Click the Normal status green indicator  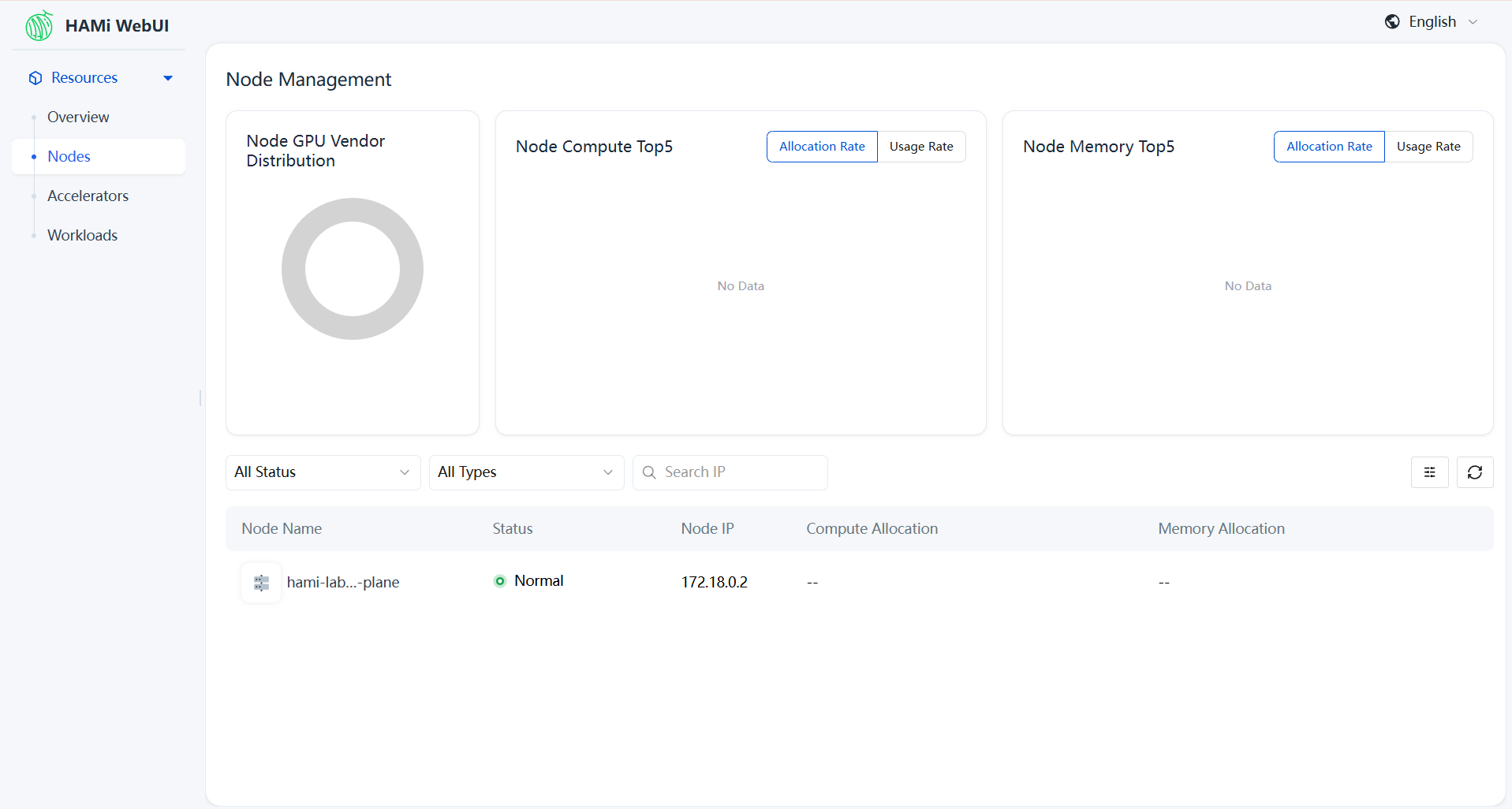click(x=499, y=581)
